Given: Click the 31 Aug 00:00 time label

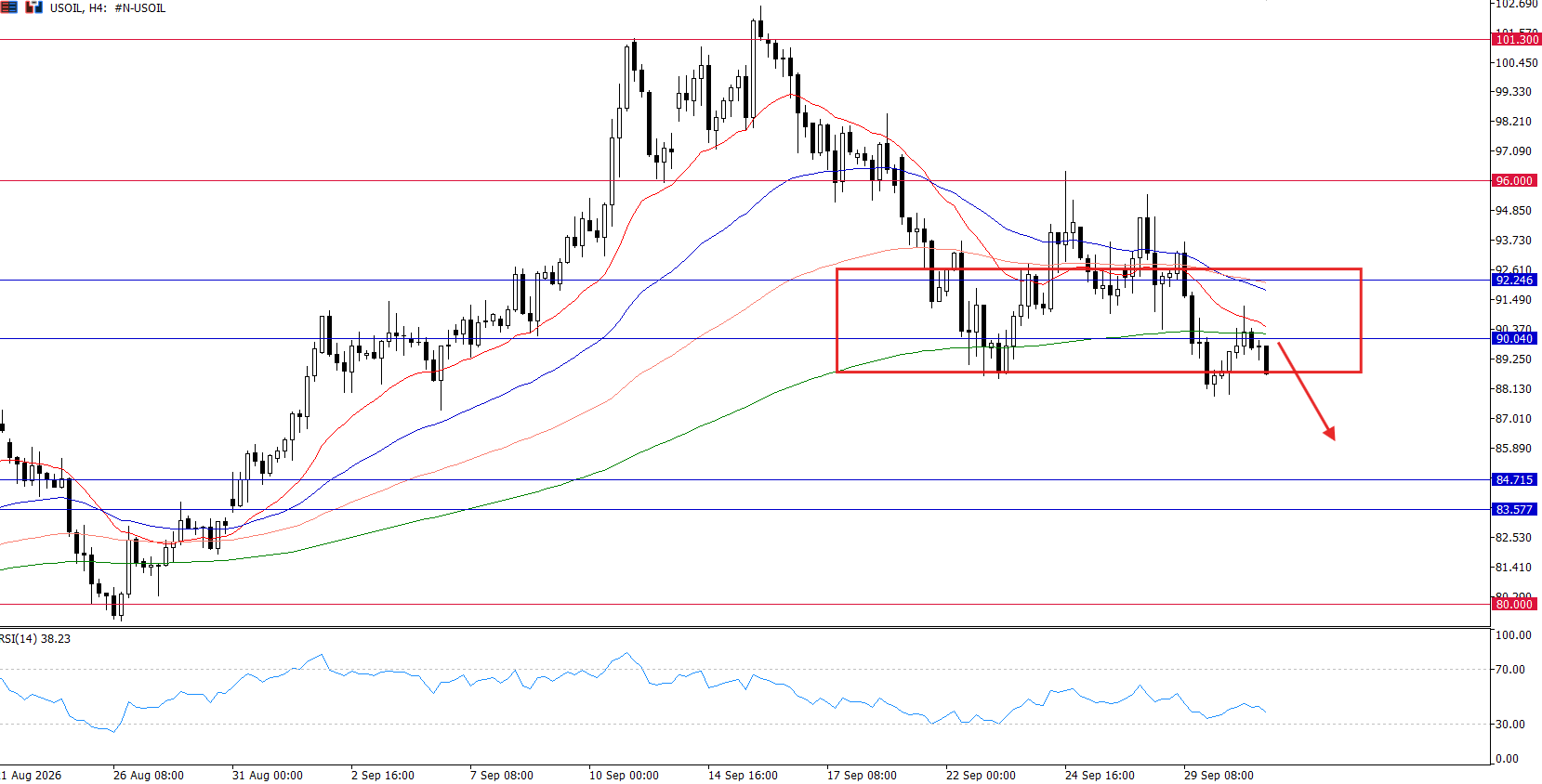Looking at the screenshot, I should point(268,775).
